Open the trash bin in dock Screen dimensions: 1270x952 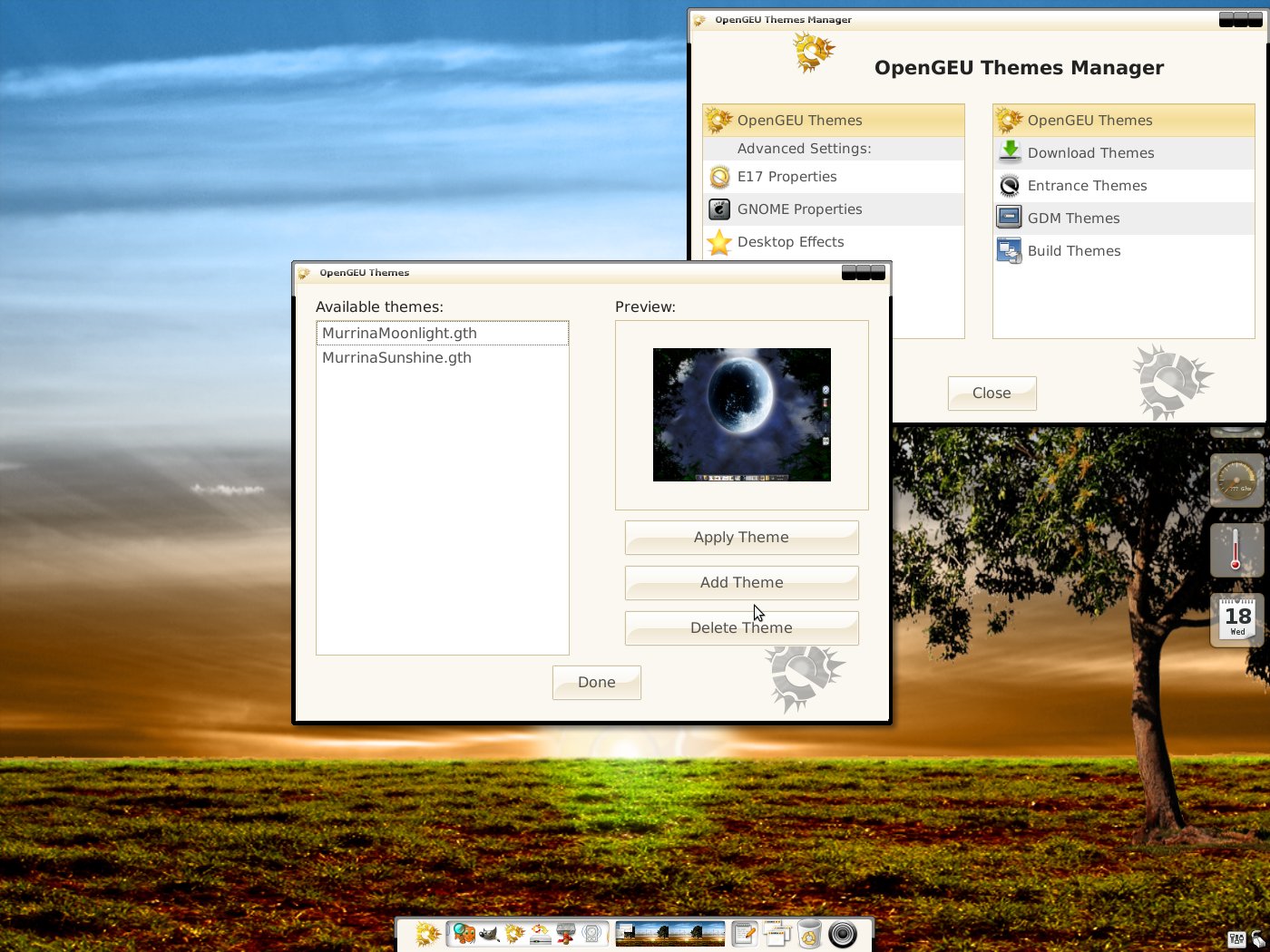click(809, 934)
